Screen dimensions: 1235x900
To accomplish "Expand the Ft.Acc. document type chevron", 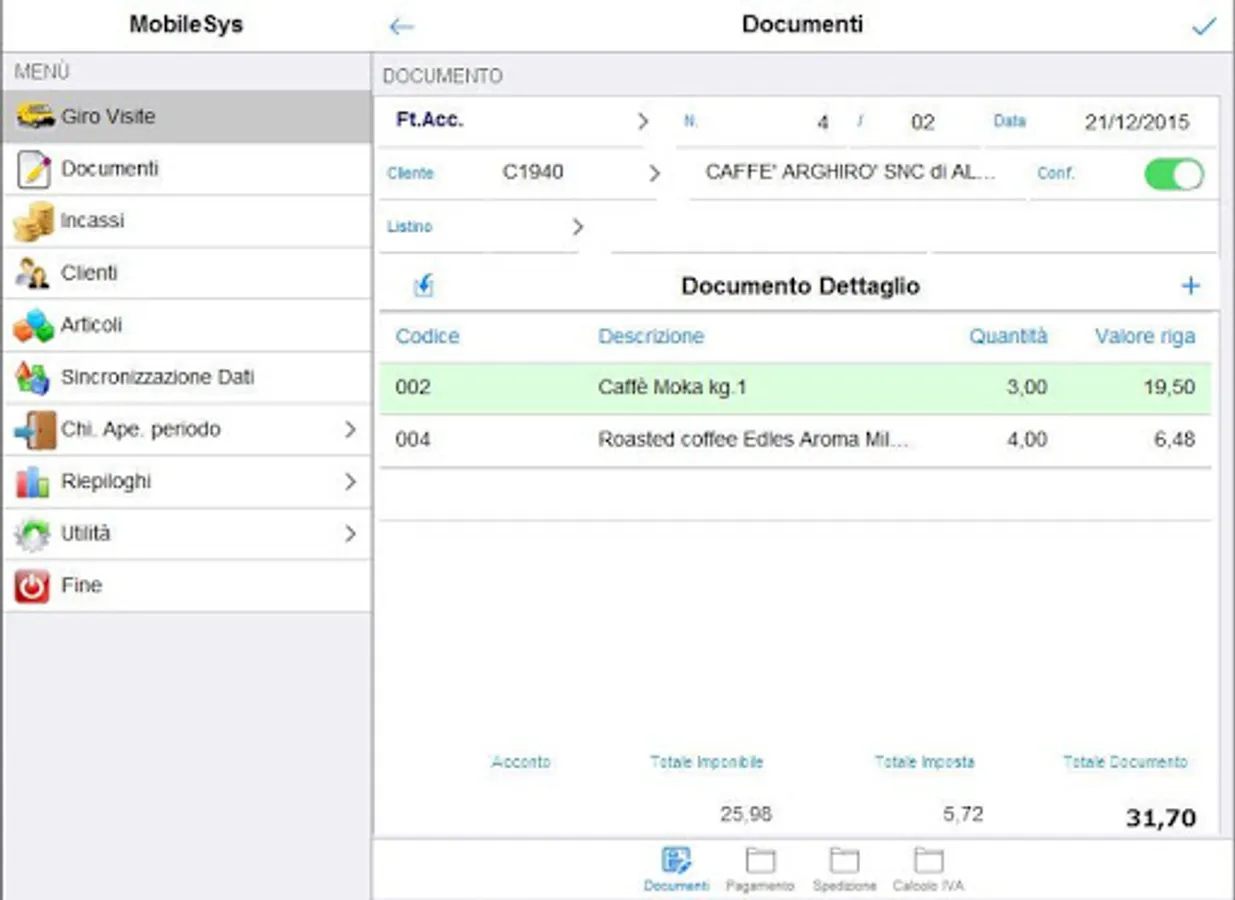I will coord(643,122).
